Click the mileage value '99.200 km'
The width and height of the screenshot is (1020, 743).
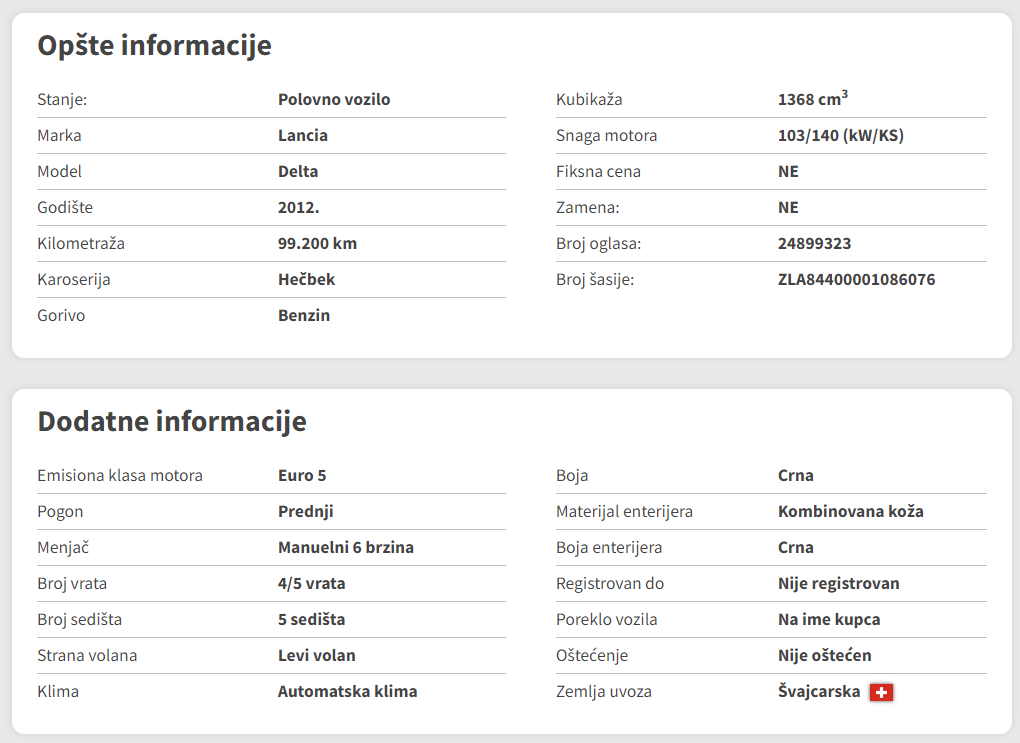[317, 243]
